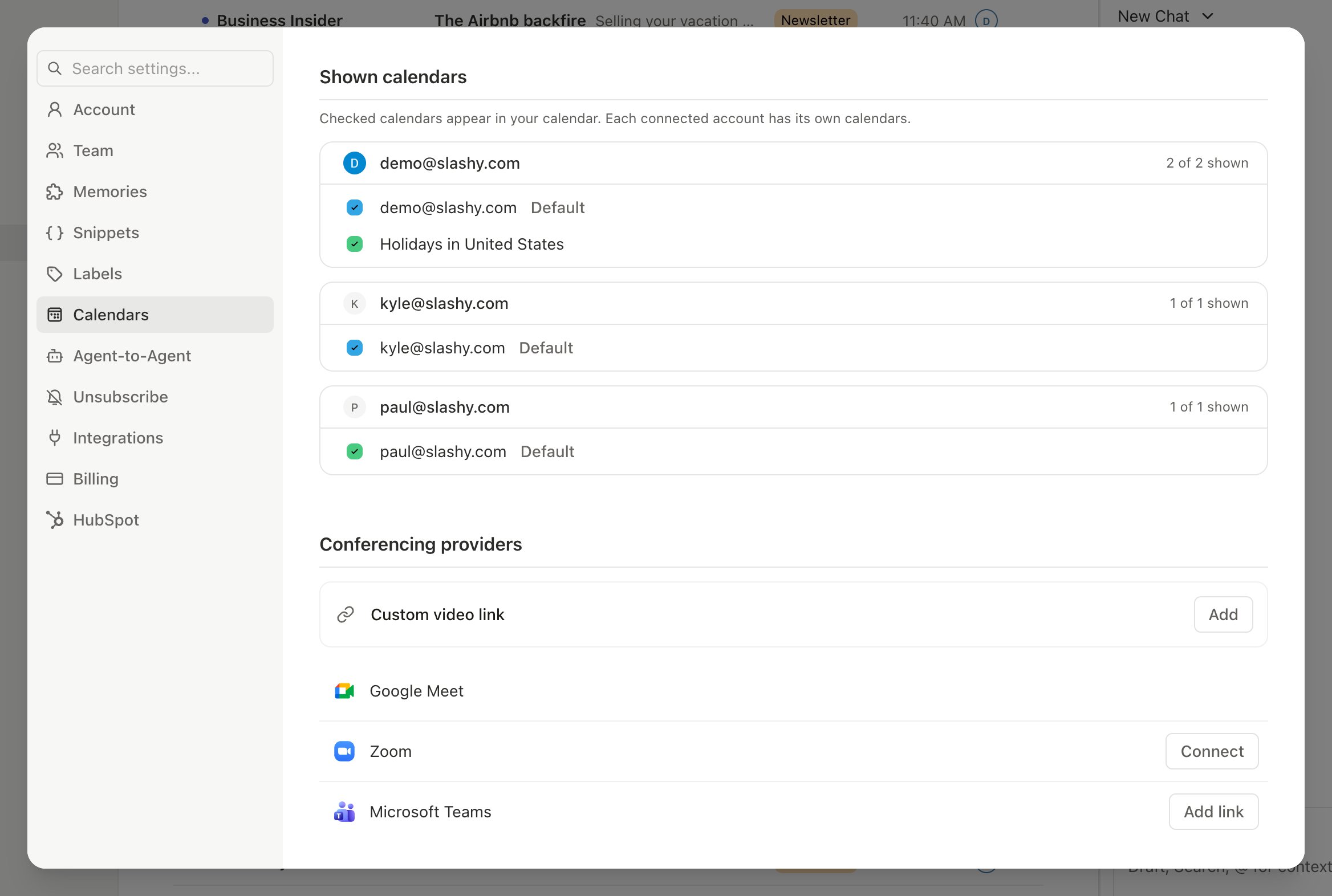The width and height of the screenshot is (1332, 896).
Task: Click the Labels tag icon
Action: [x=54, y=274]
